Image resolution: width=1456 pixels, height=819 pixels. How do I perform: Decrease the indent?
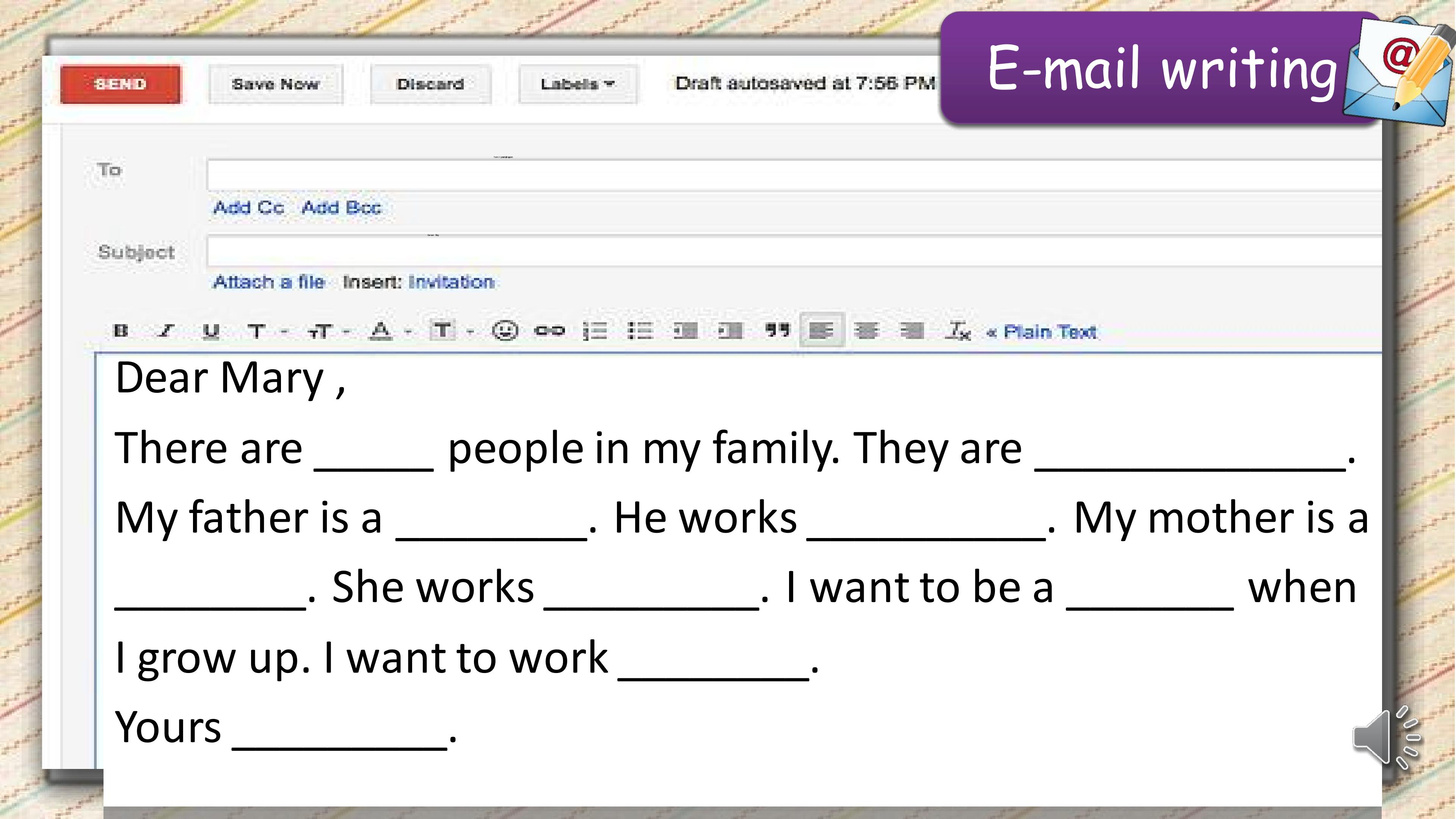coord(685,331)
